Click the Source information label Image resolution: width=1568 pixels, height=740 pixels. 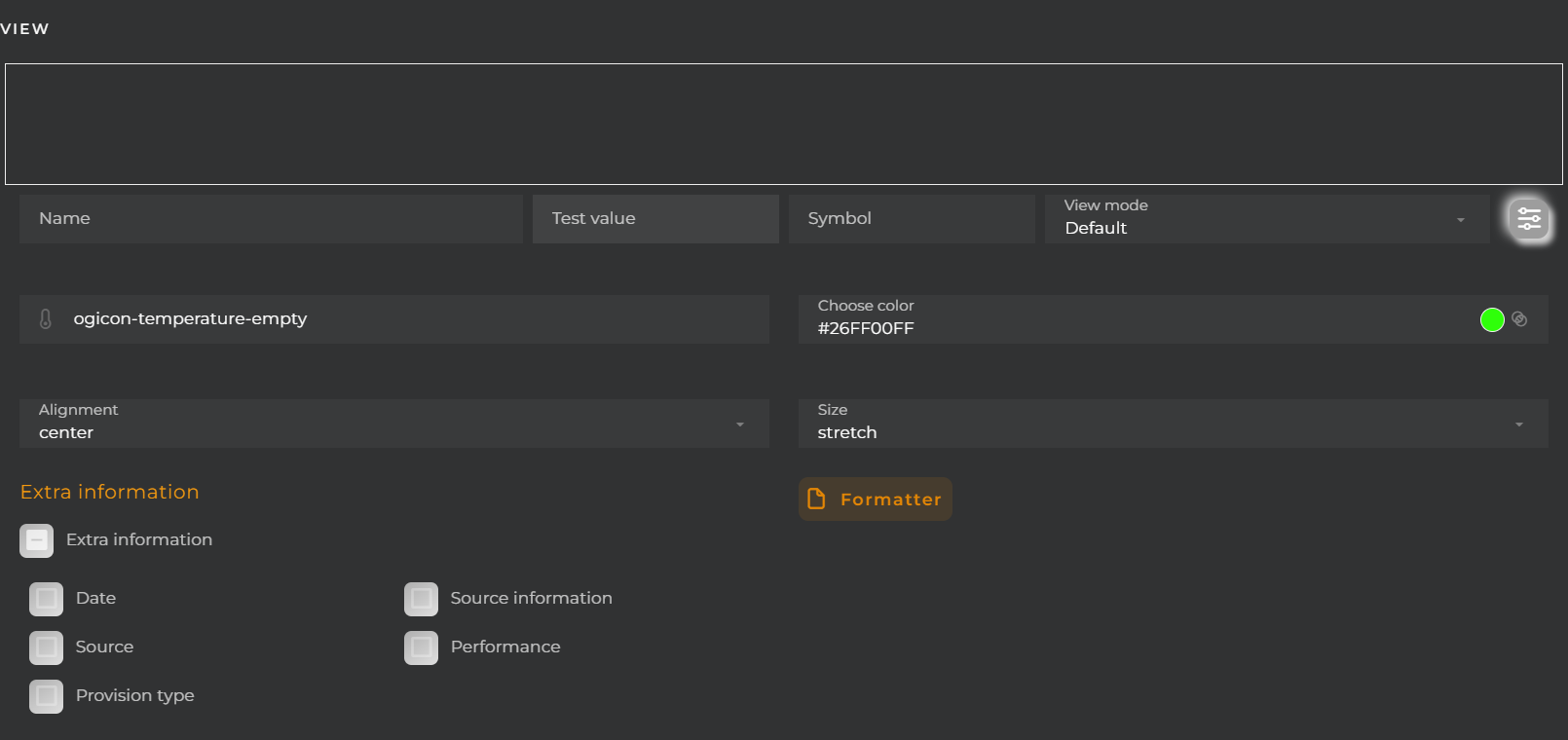click(532, 598)
